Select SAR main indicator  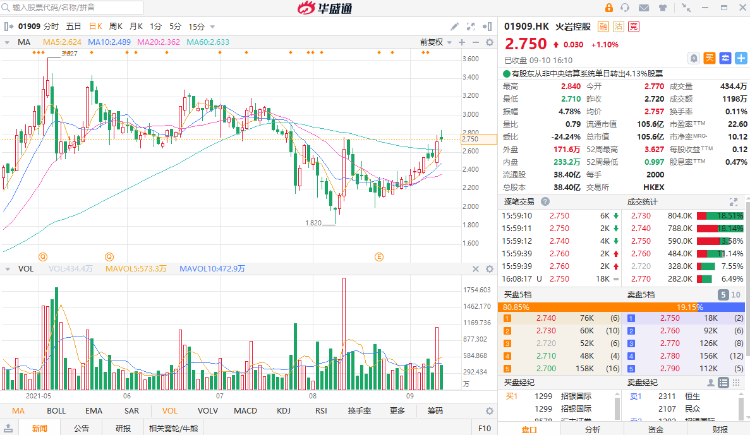(x=132, y=411)
